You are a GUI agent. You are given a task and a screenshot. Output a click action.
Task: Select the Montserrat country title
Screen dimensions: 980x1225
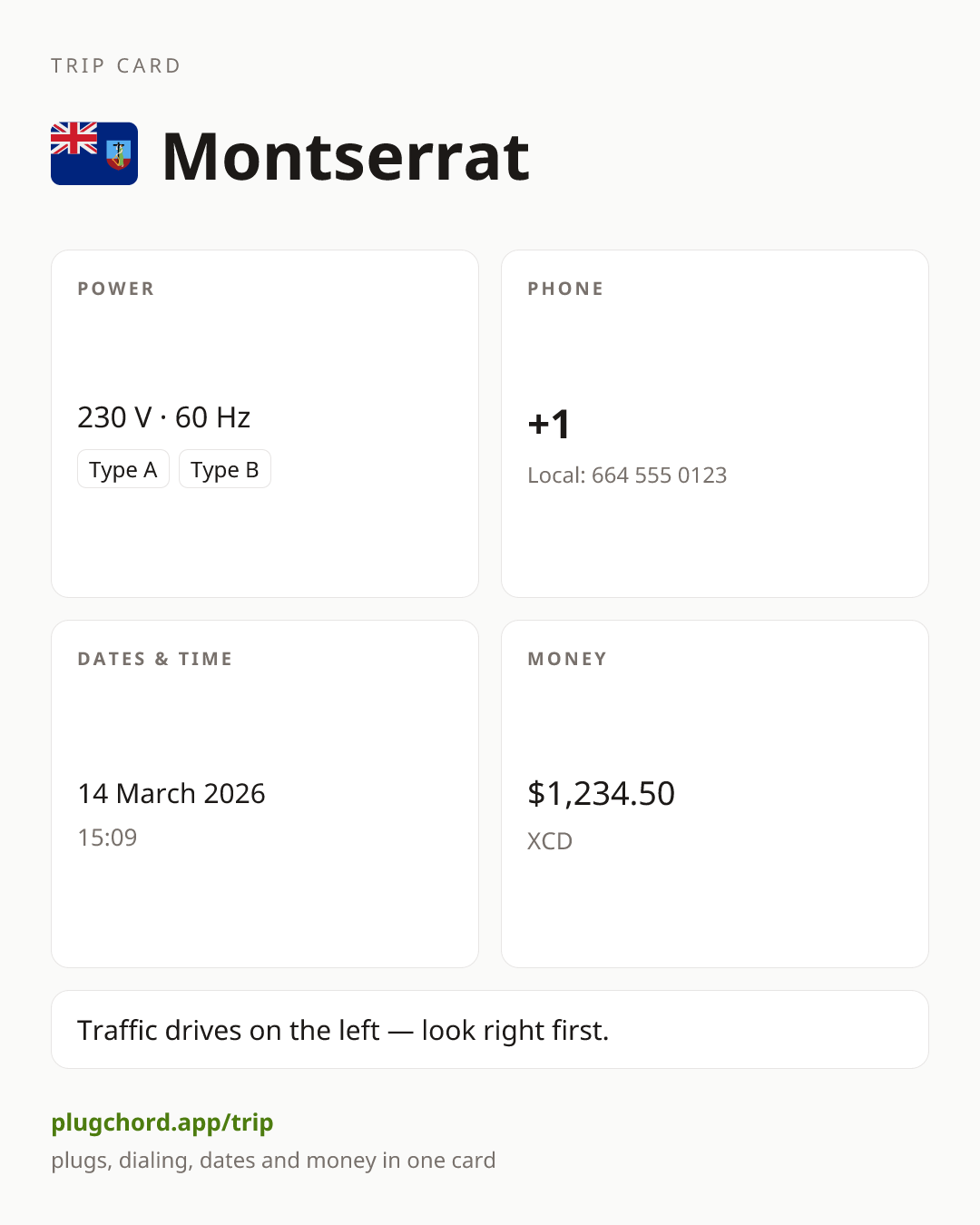pyautogui.click(x=345, y=157)
